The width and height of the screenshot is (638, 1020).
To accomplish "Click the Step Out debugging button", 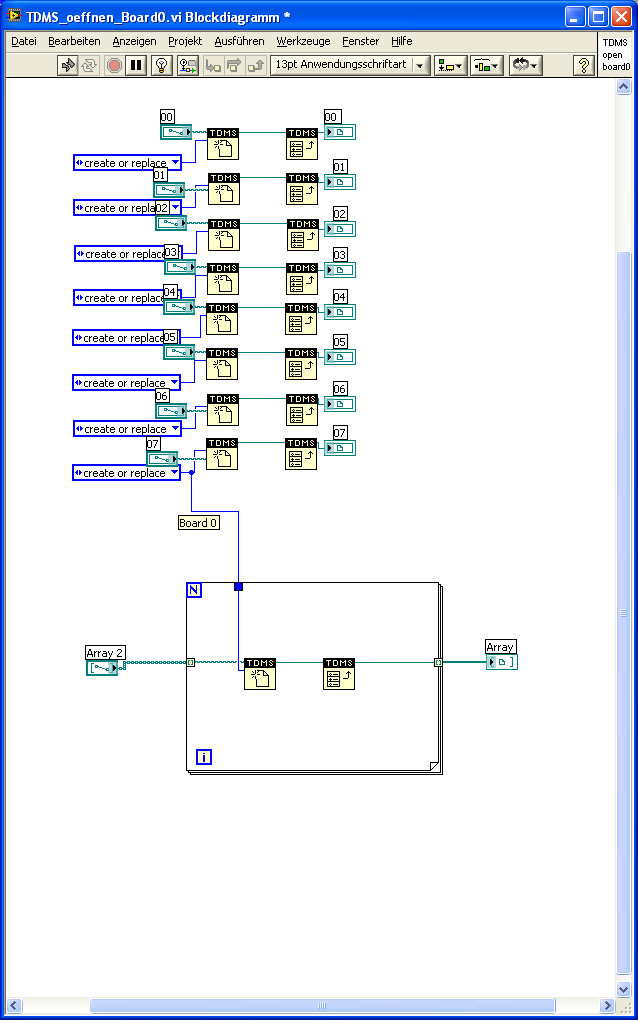I will tap(256, 65).
